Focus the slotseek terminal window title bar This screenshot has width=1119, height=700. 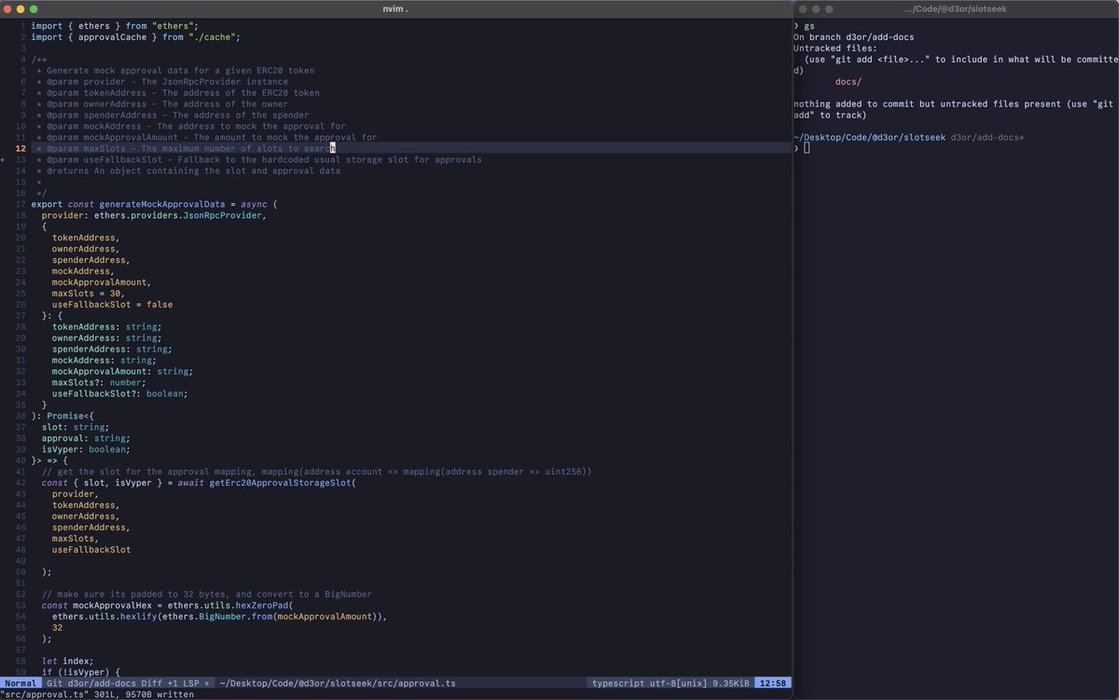[x=955, y=9]
